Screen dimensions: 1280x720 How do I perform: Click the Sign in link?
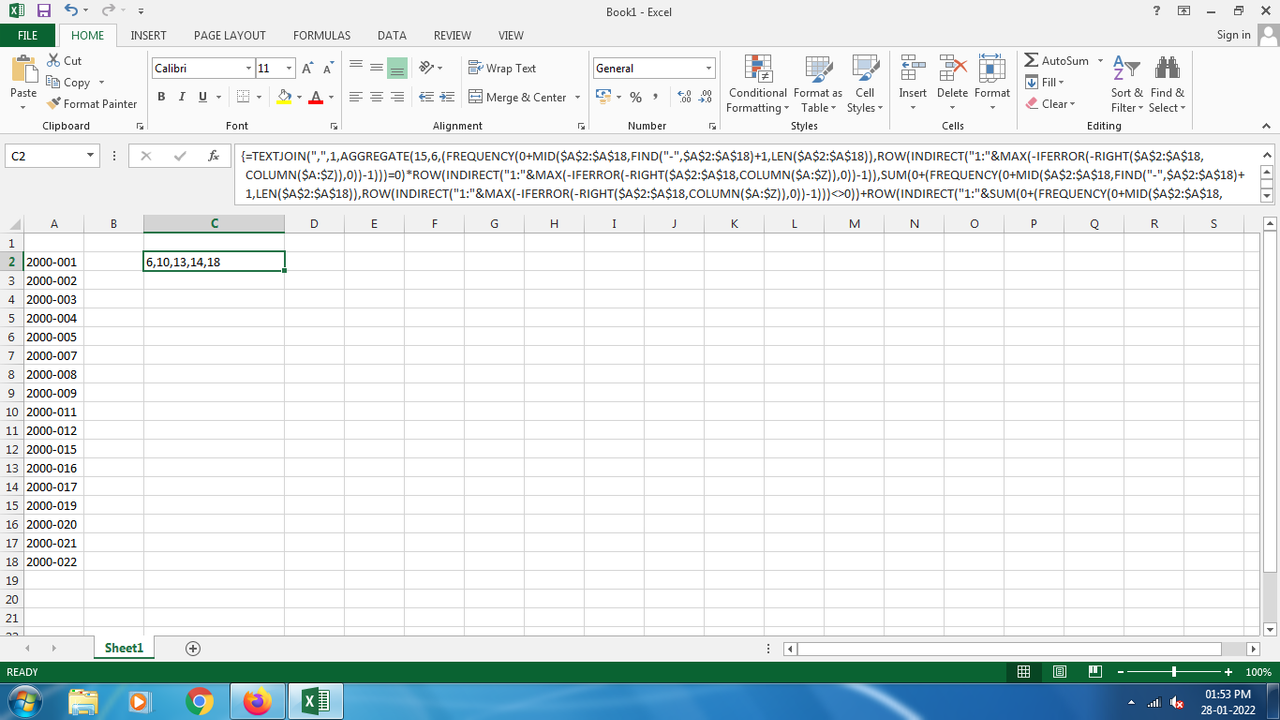click(1233, 34)
